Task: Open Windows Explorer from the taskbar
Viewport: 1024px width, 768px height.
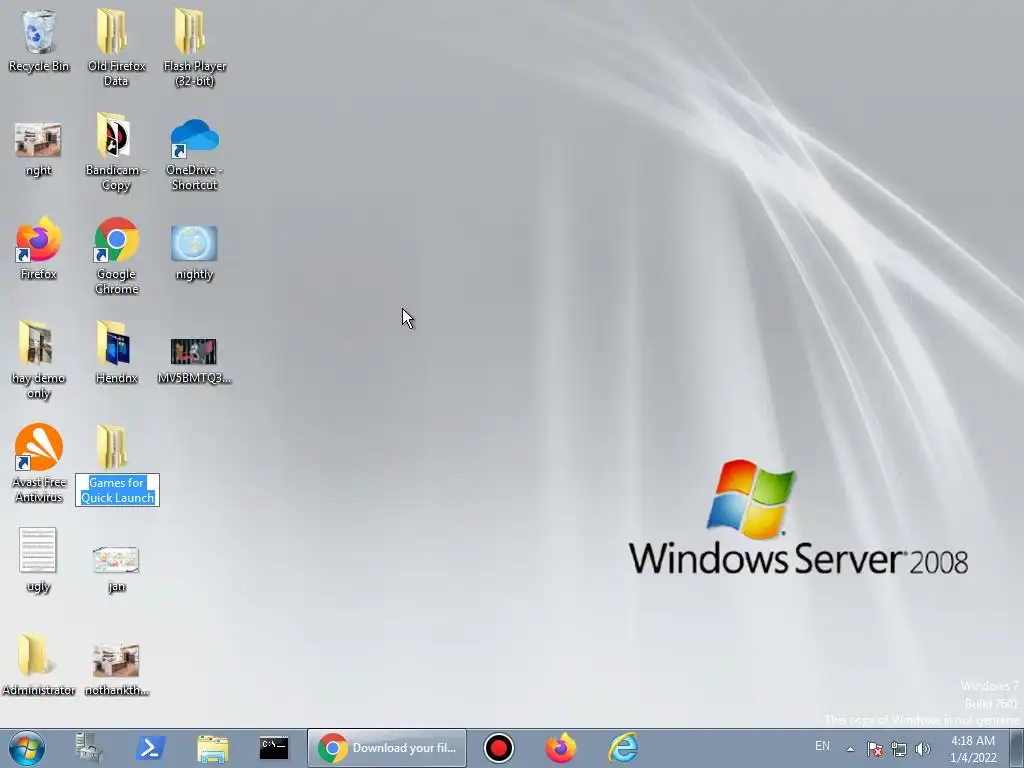Action: click(213, 748)
